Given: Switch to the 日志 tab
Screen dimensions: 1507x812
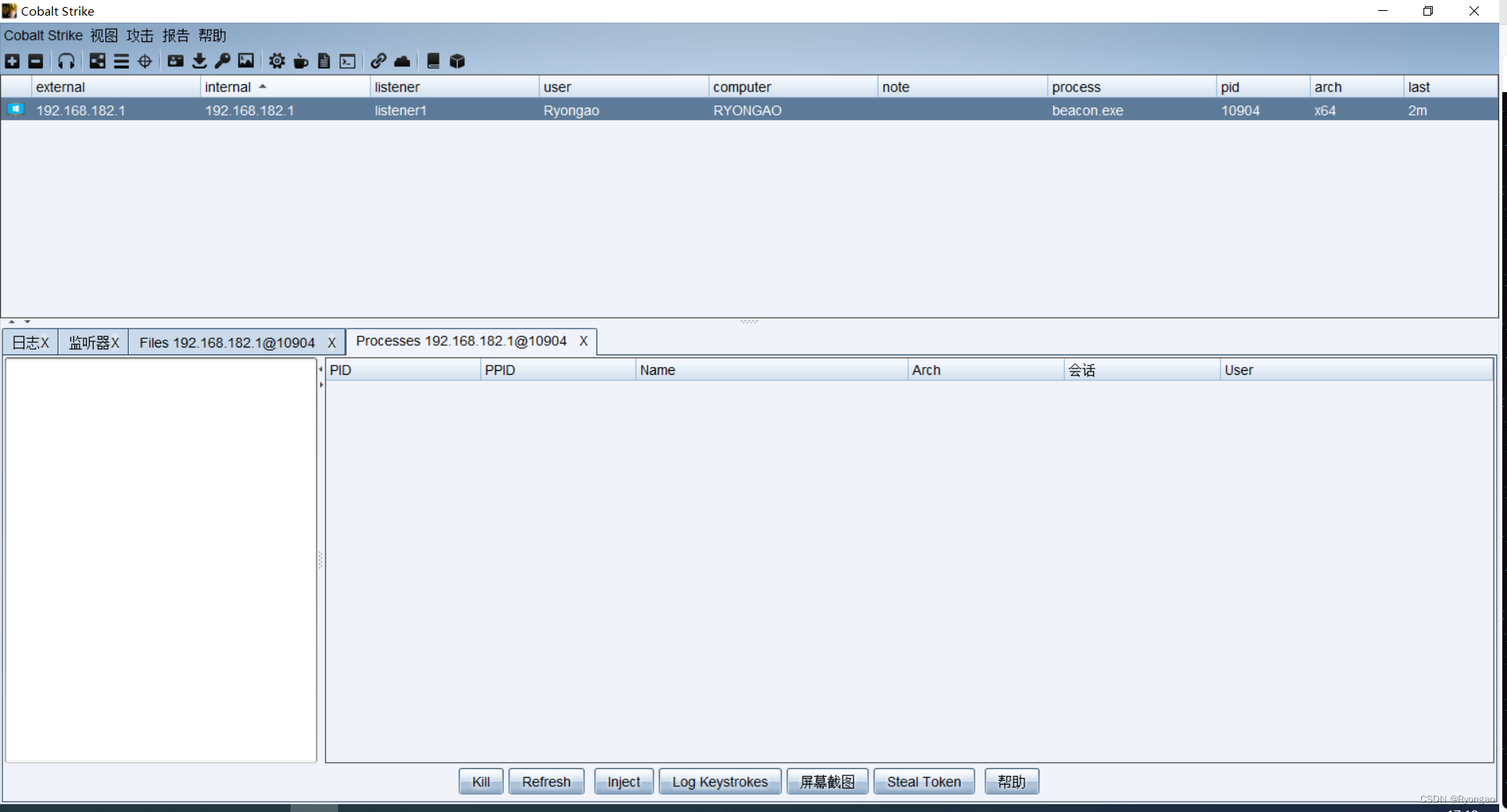Looking at the screenshot, I should [x=30, y=343].
